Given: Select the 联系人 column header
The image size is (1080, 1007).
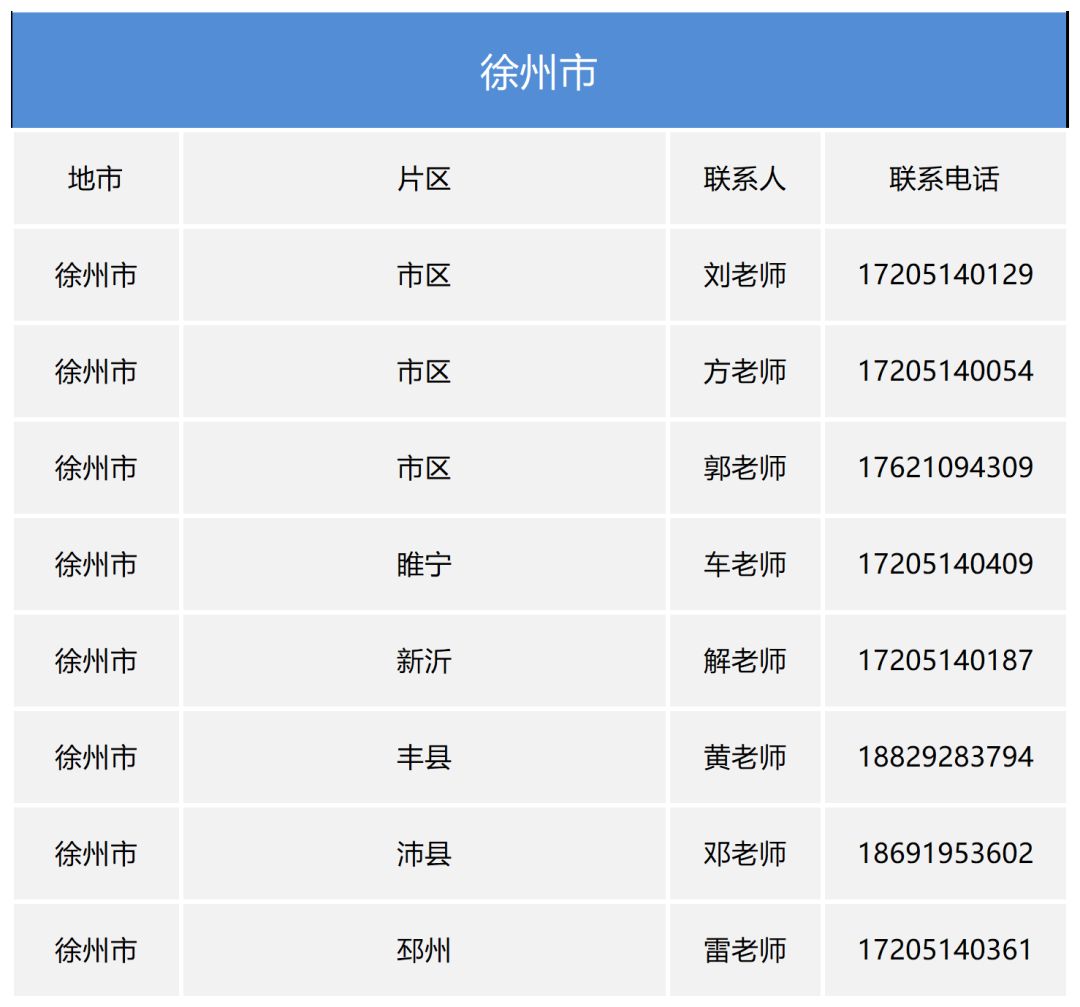Looking at the screenshot, I should 745,180.
